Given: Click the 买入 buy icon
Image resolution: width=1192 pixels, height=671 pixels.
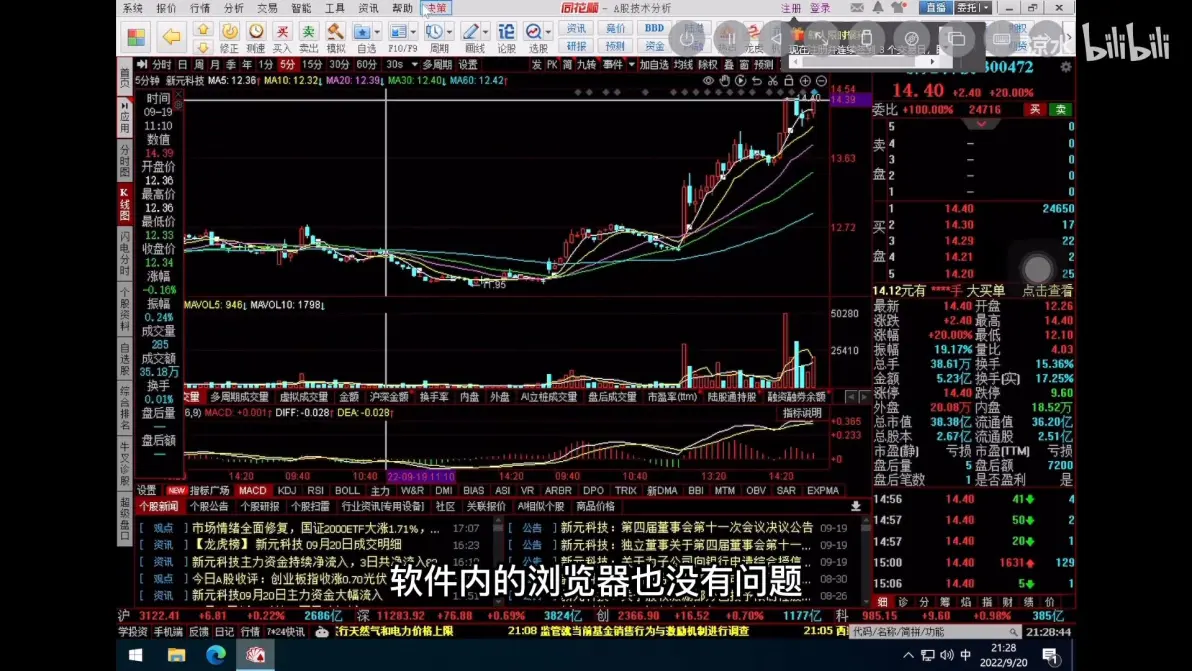Looking at the screenshot, I should pos(282,31).
